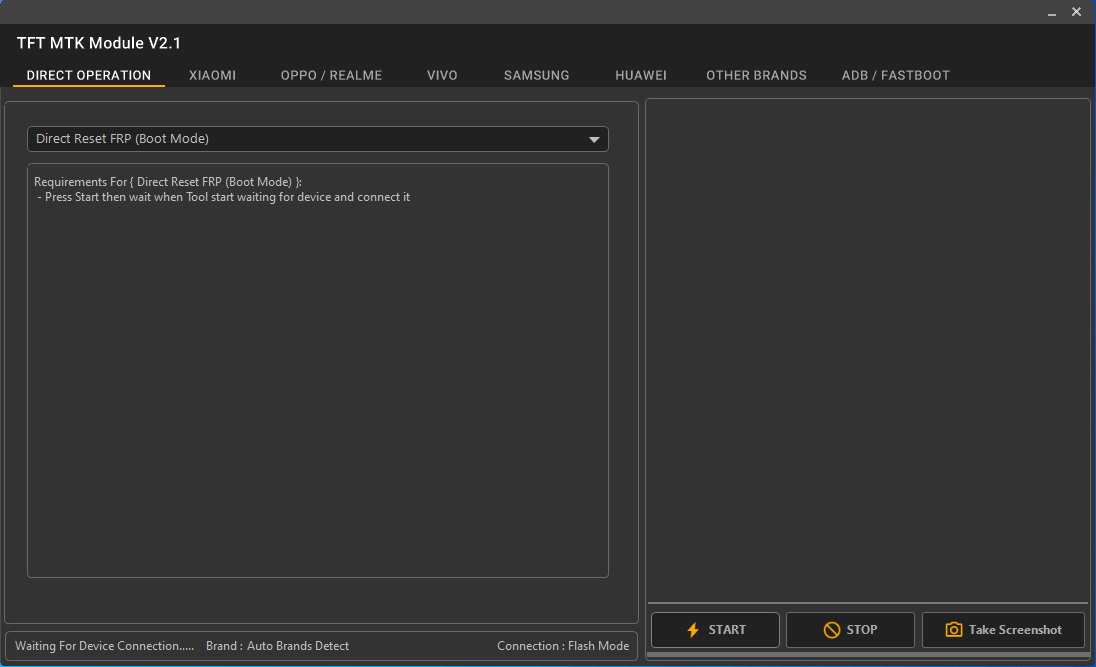Switch to the SAMSUNG tab

536,75
